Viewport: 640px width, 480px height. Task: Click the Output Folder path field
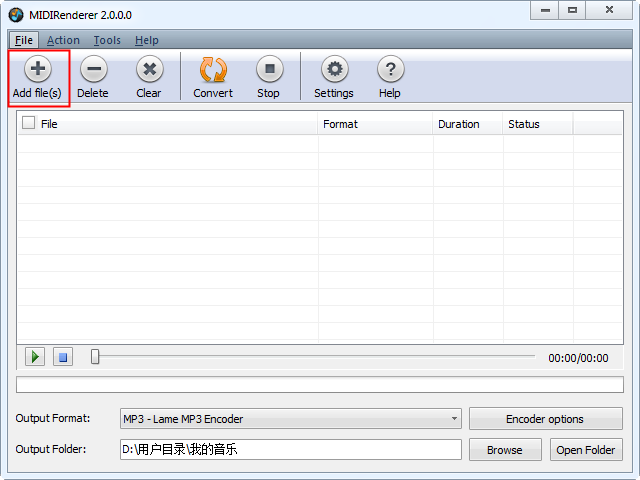(290, 450)
